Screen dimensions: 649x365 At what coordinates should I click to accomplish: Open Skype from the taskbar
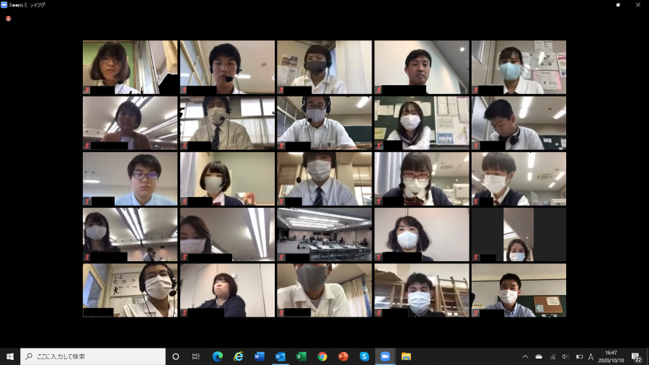coord(364,356)
